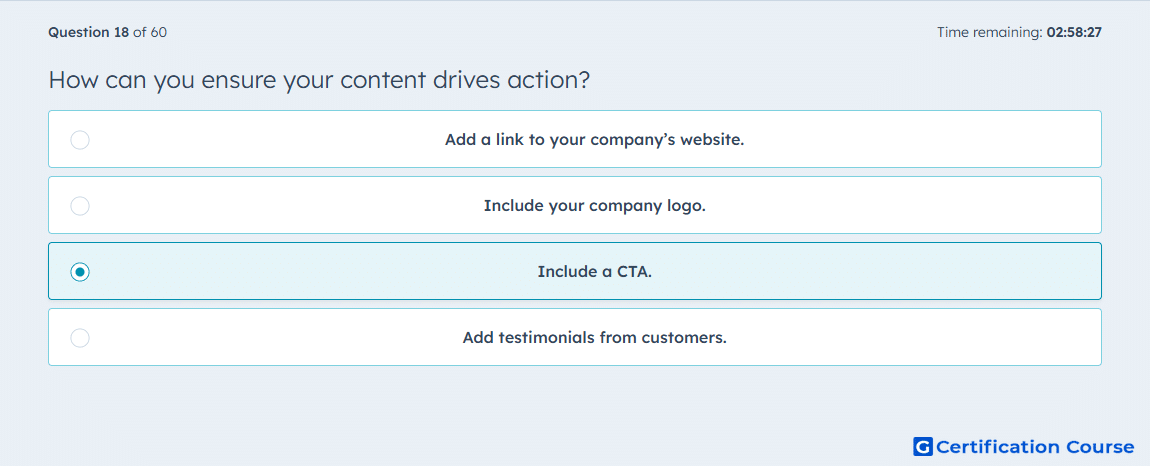Click the 'Time remaining:' label

coord(989,32)
